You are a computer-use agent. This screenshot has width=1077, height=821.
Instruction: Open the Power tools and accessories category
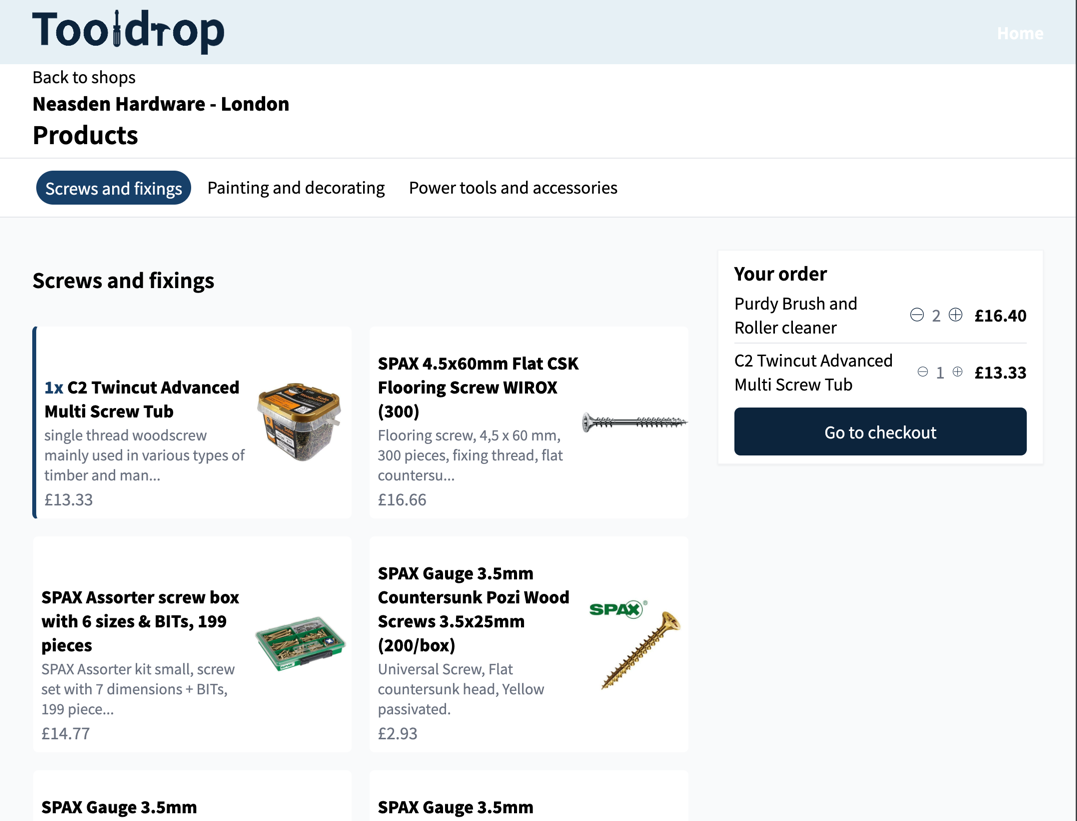pyautogui.click(x=512, y=187)
